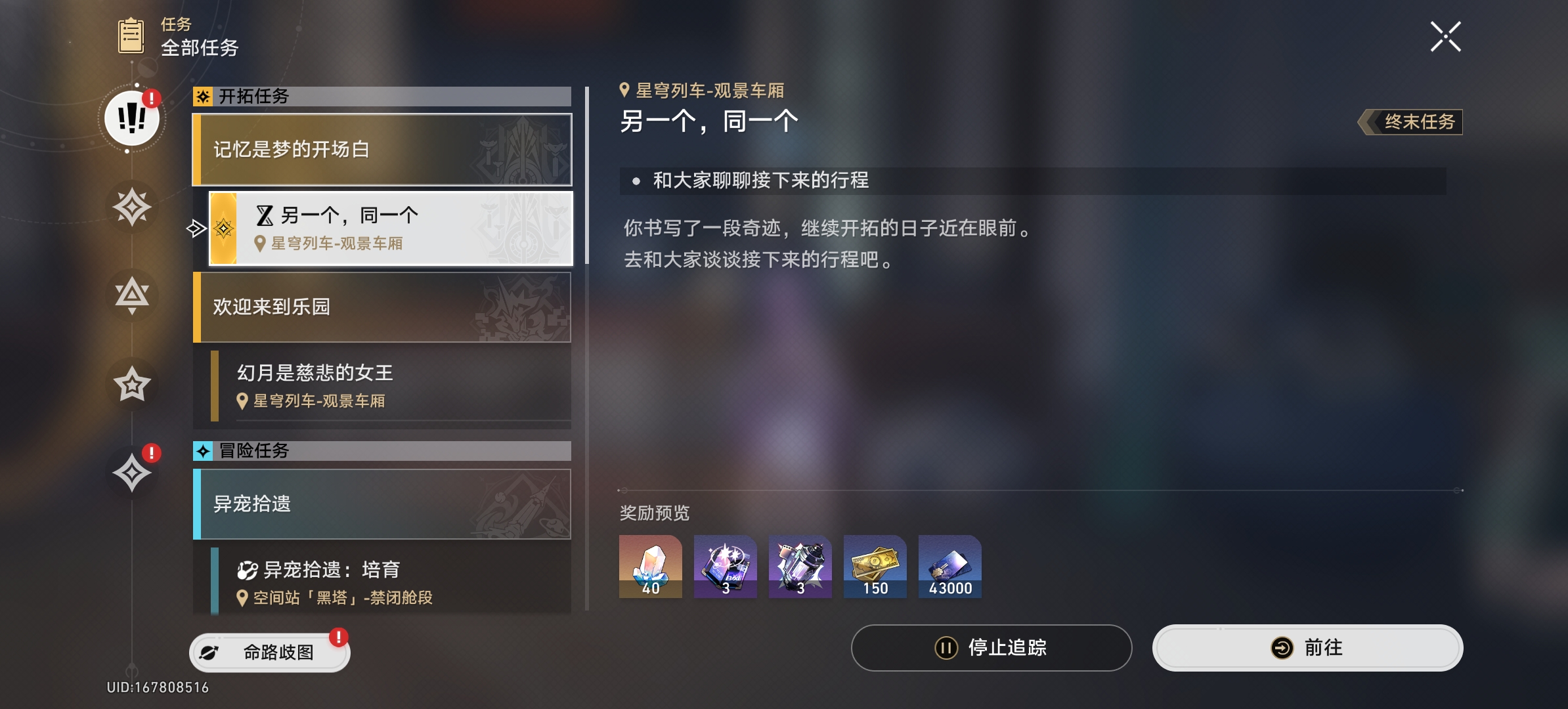Select the adventure mission diamond filter icon

(x=132, y=473)
